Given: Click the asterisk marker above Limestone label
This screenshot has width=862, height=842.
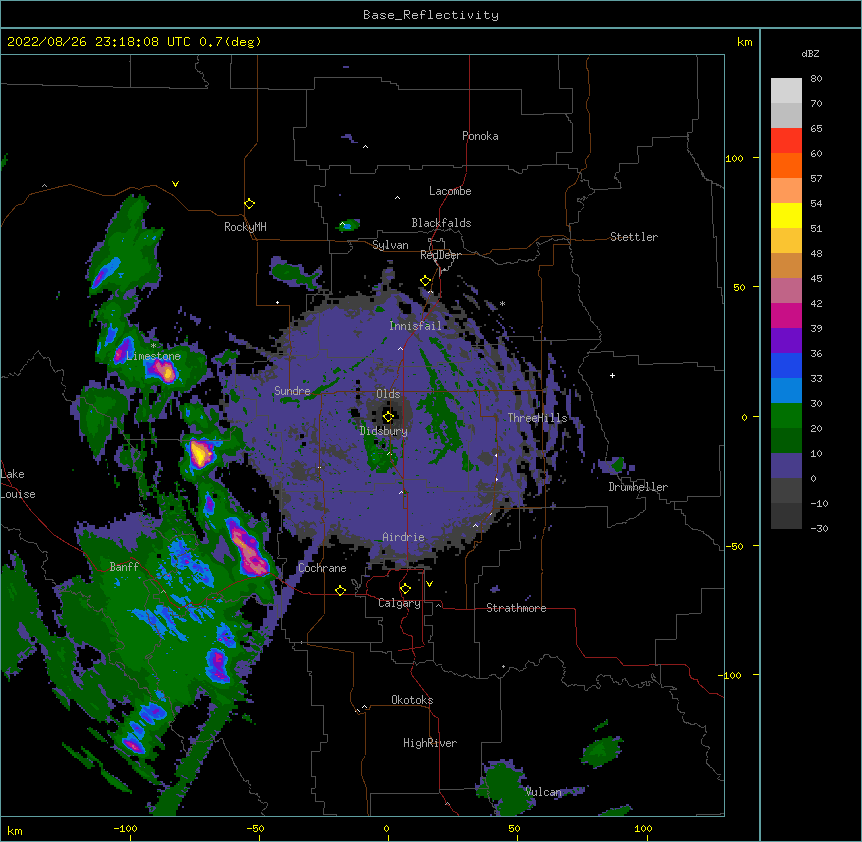Looking at the screenshot, I should tap(153, 346).
